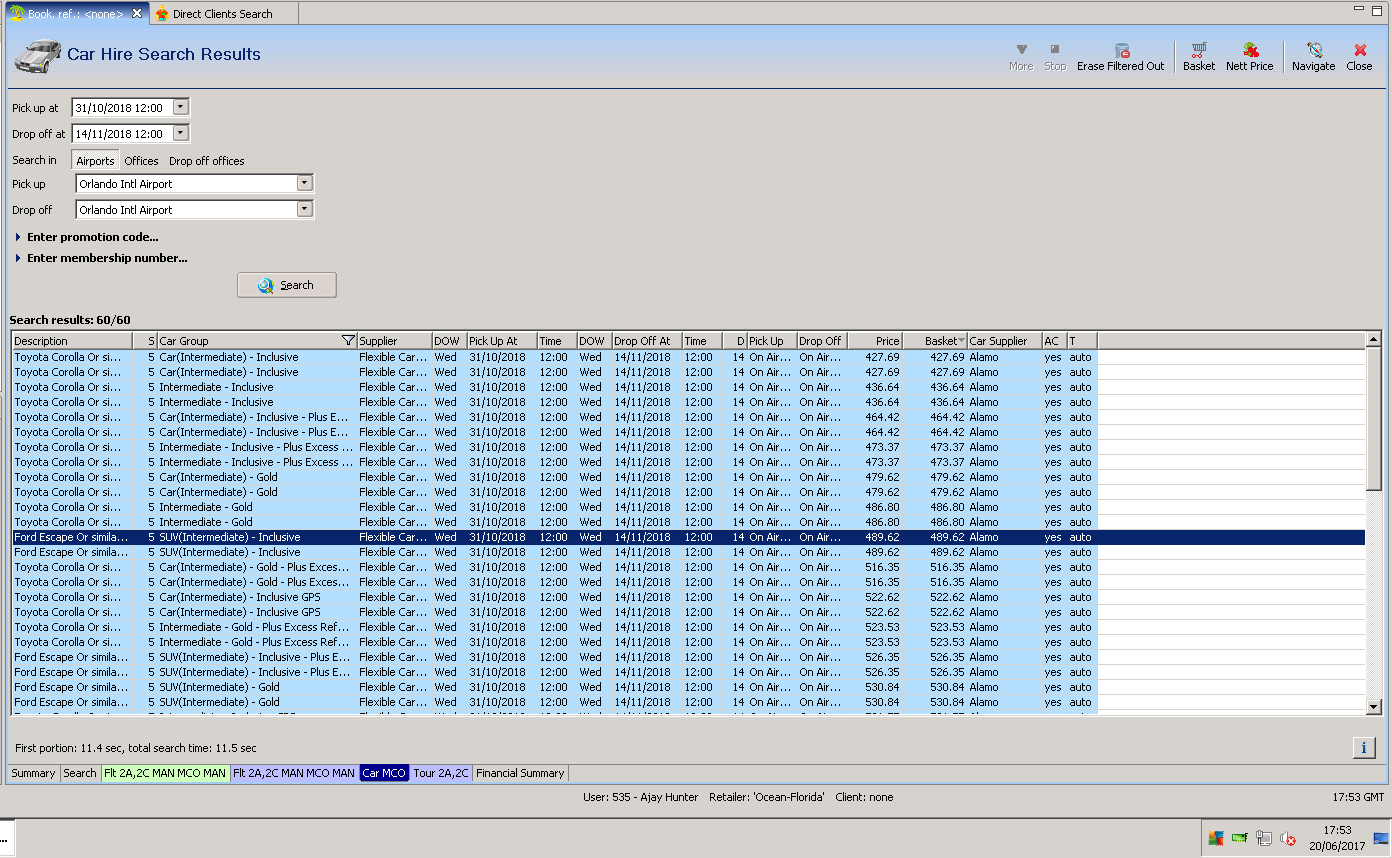Viewport: 1392px width, 858px height.
Task: Click the red Close toolbar icon
Action: click(1359, 50)
